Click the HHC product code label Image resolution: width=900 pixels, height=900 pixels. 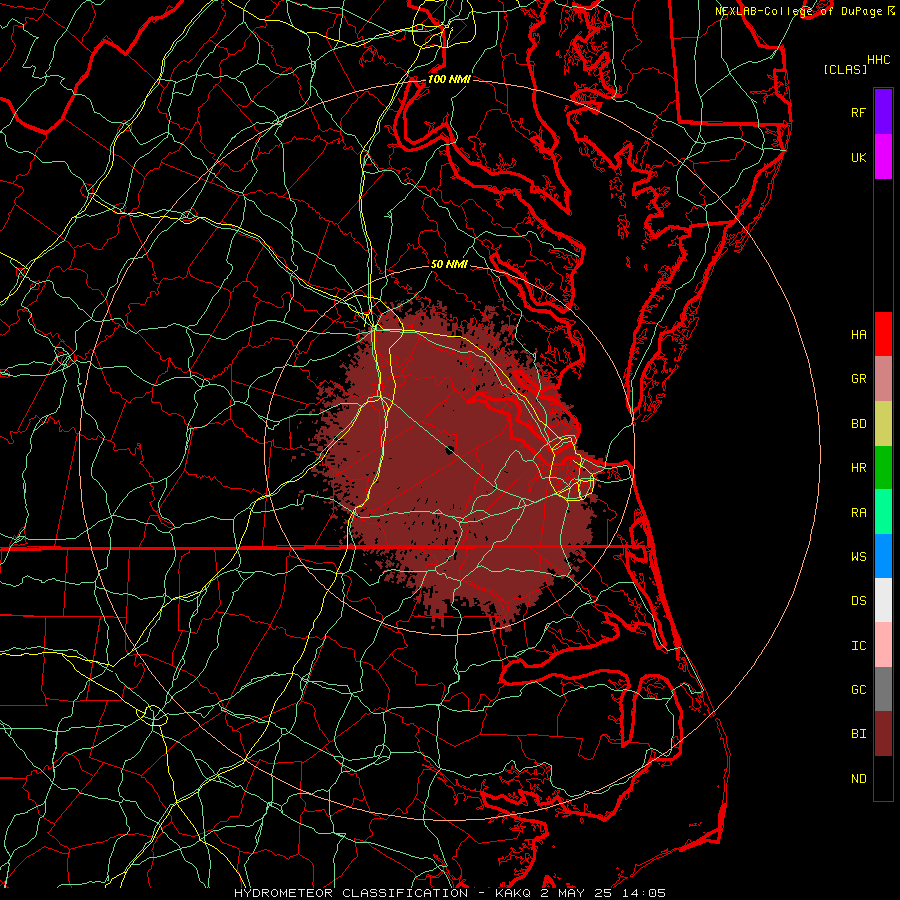tap(879, 60)
